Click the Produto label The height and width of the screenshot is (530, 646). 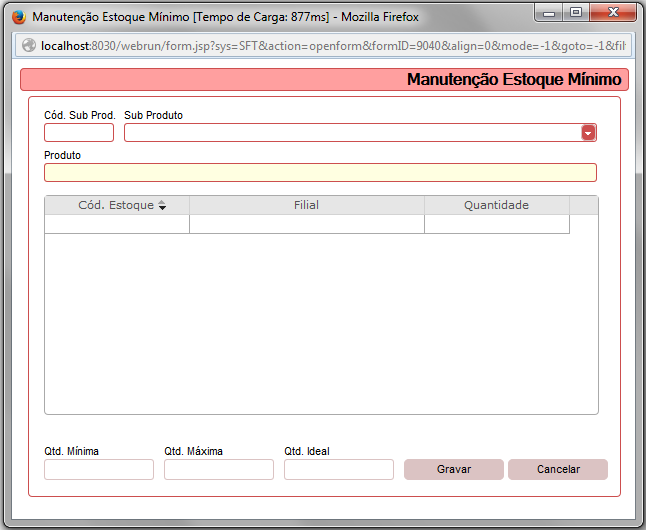click(63, 155)
